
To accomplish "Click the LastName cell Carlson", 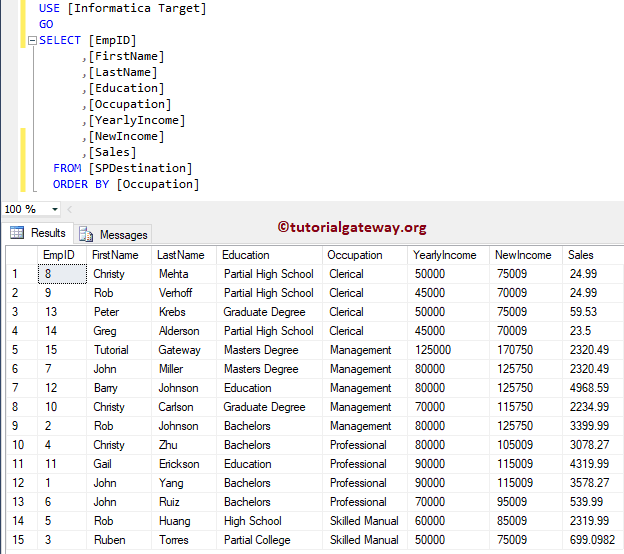I will pos(184,407).
